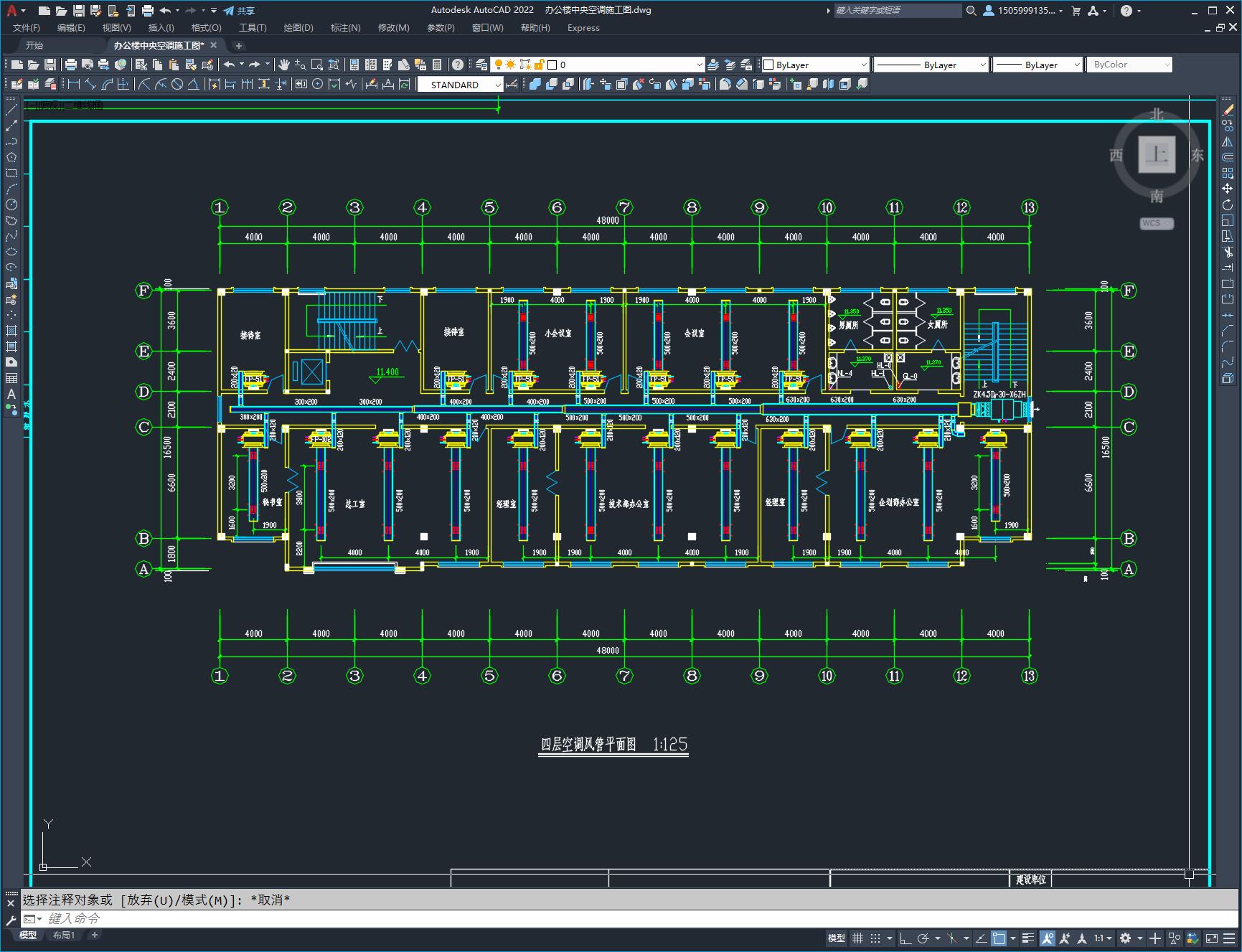Select the Rectangle draw tool
Image resolution: width=1242 pixels, height=952 pixels.
[x=11, y=173]
